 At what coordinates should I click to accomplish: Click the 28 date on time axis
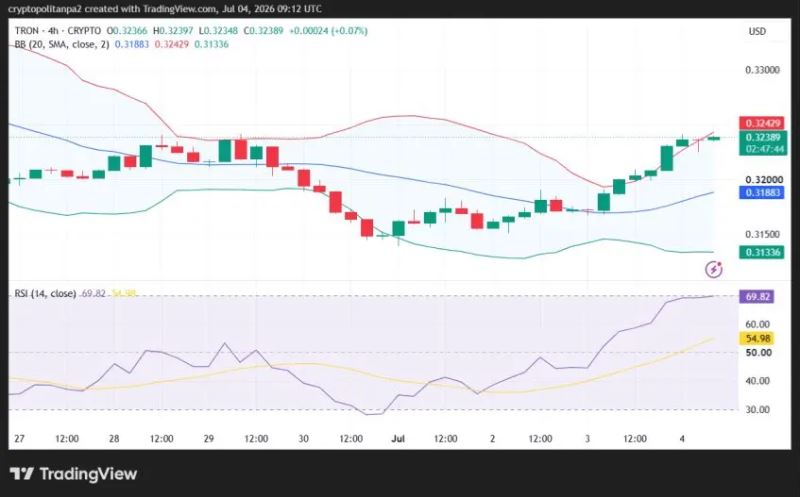point(114,438)
